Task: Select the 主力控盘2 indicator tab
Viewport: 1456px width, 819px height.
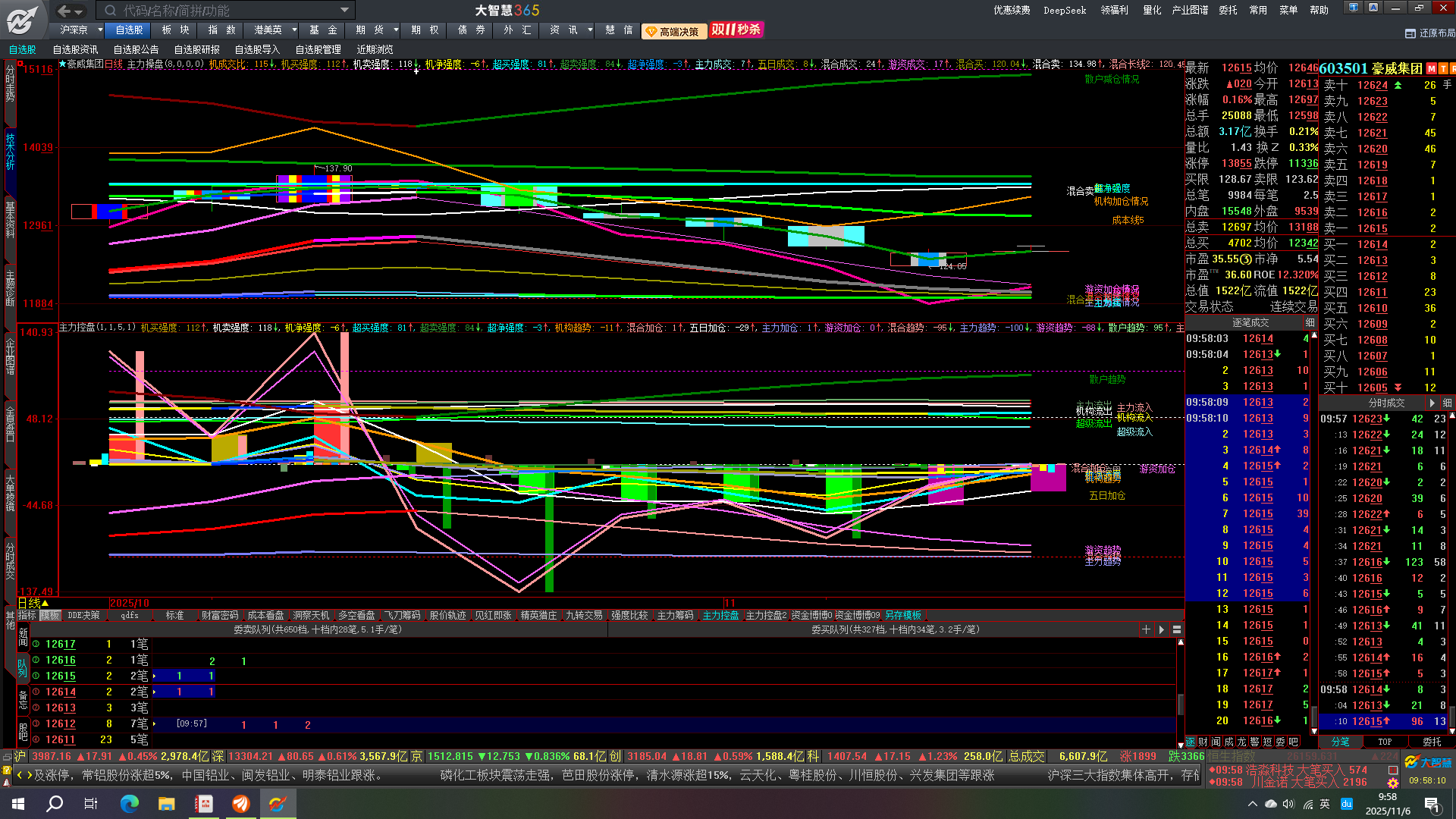Action: click(x=766, y=616)
